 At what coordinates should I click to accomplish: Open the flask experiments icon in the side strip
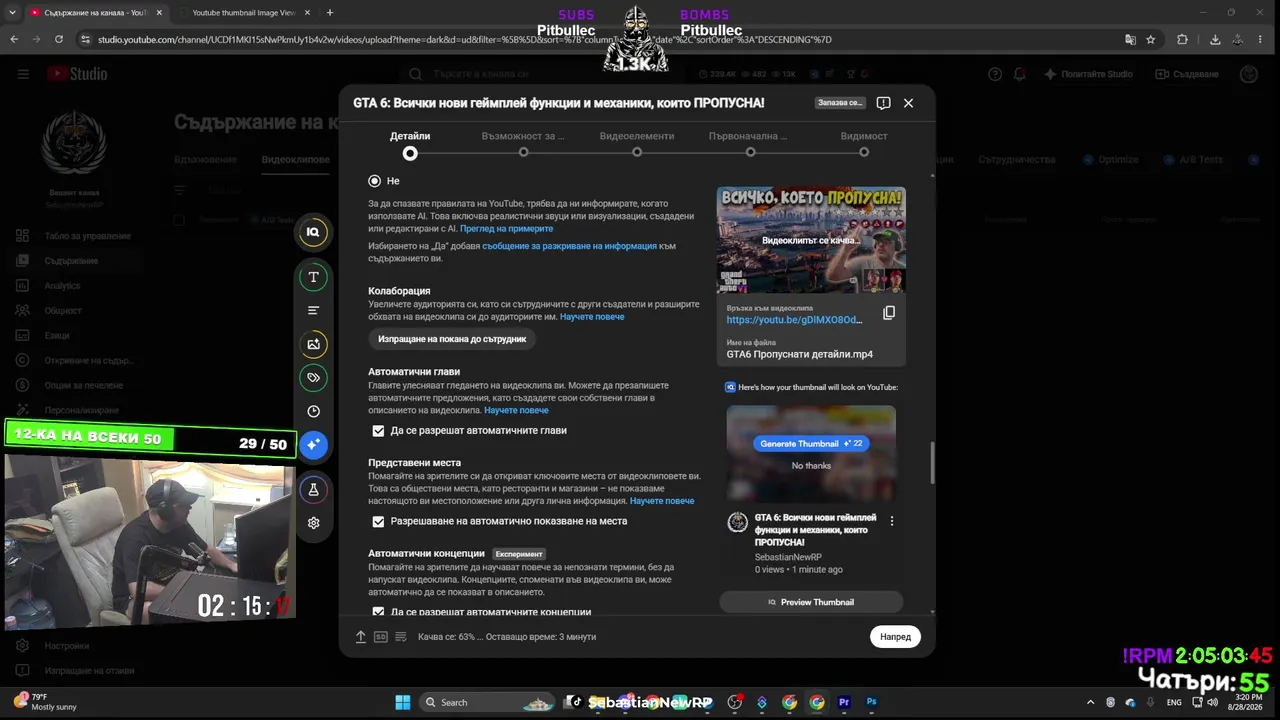click(x=313, y=490)
